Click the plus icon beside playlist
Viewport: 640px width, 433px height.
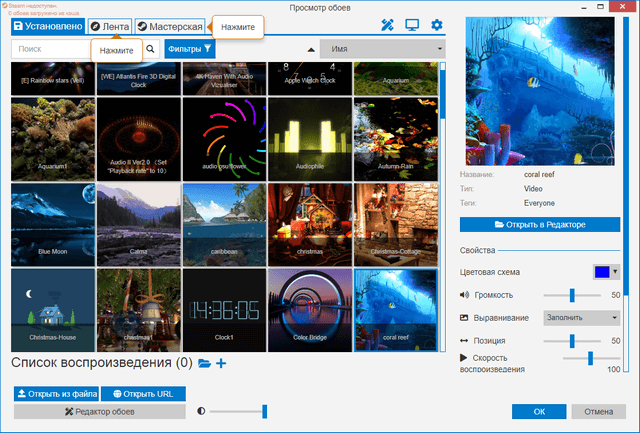(221, 363)
